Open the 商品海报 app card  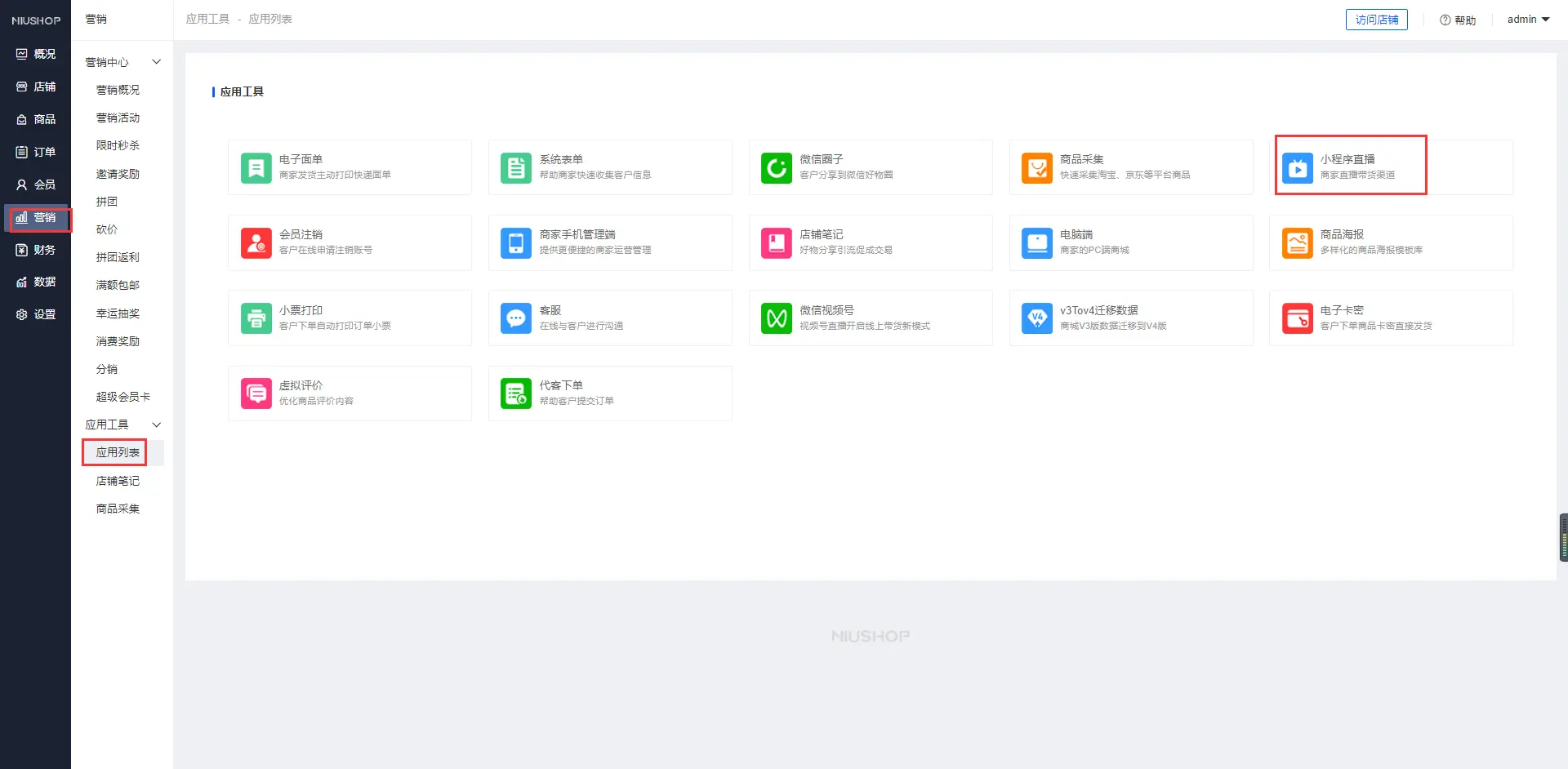(1390, 242)
